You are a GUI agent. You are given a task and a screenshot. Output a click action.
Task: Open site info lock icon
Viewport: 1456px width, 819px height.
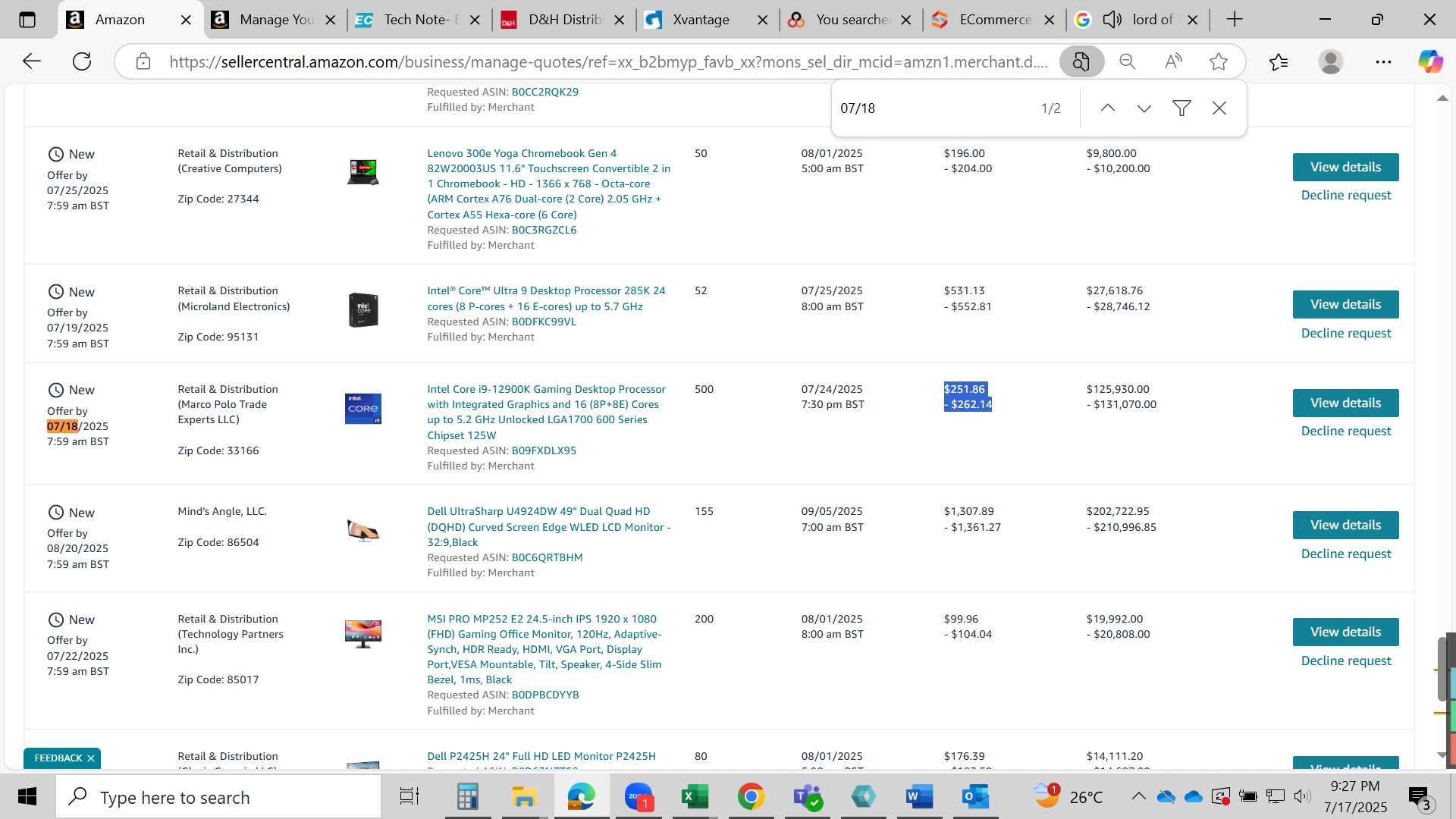click(143, 61)
